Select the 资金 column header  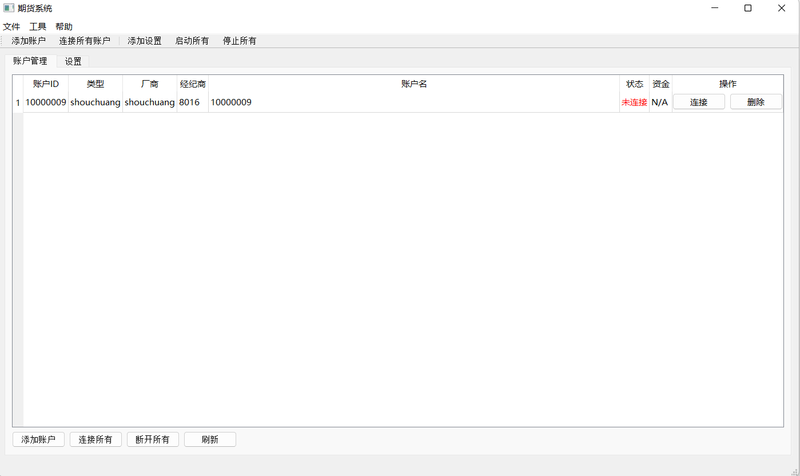coord(661,84)
